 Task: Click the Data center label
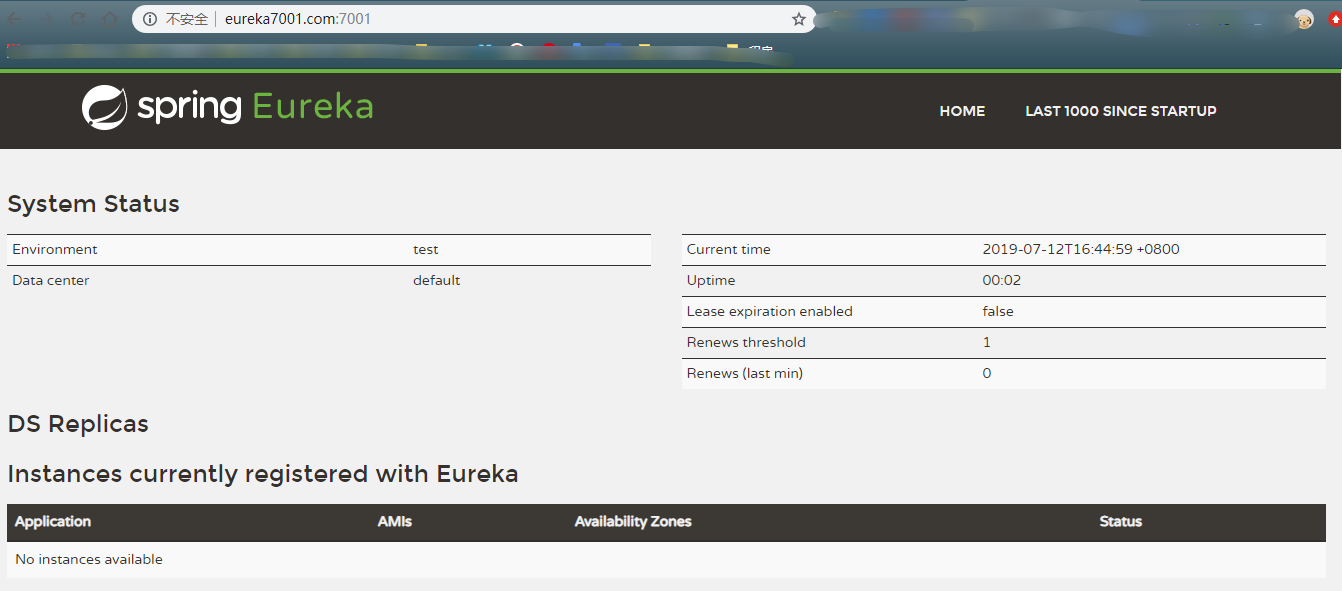pos(51,280)
